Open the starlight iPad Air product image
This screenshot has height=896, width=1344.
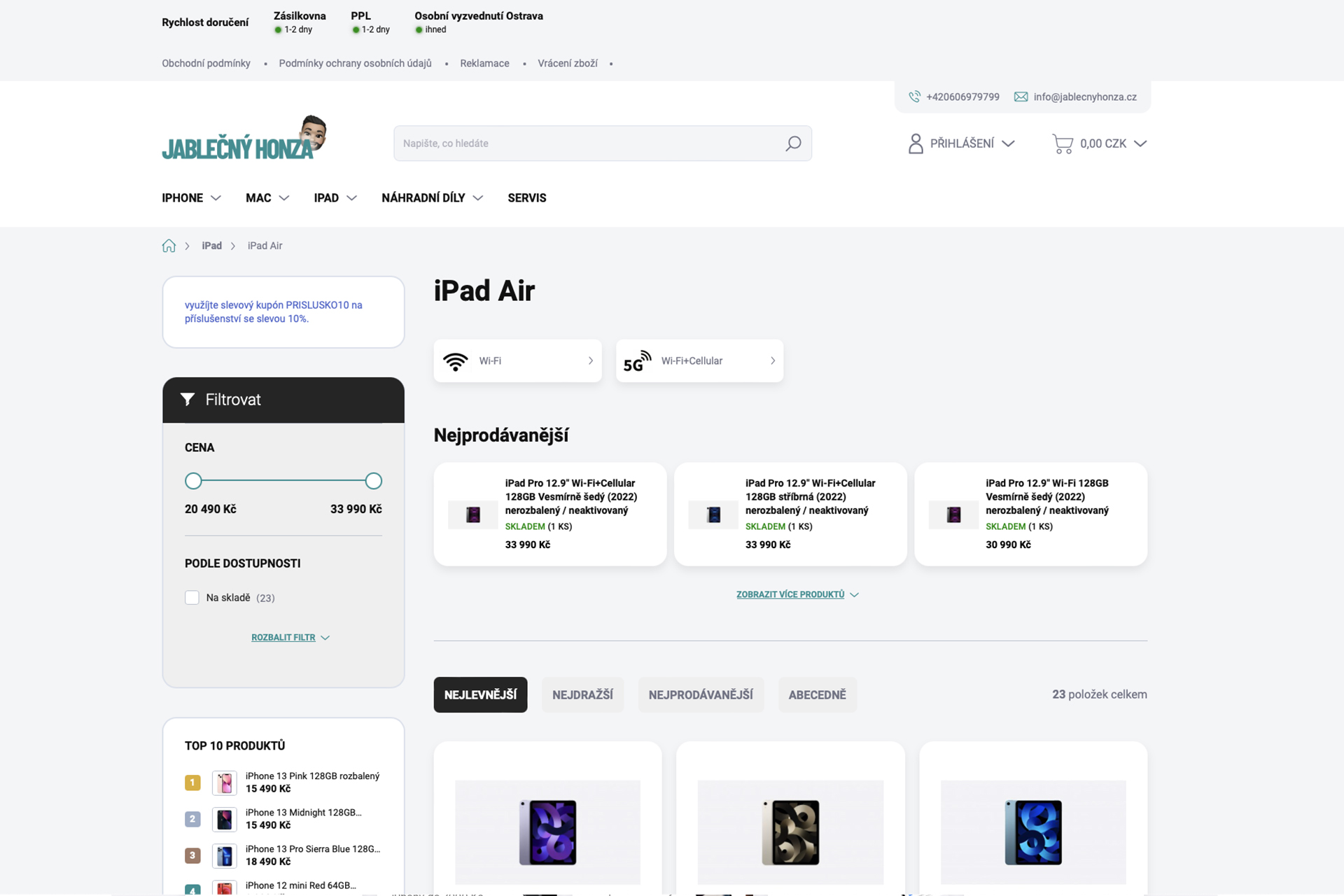(x=790, y=832)
